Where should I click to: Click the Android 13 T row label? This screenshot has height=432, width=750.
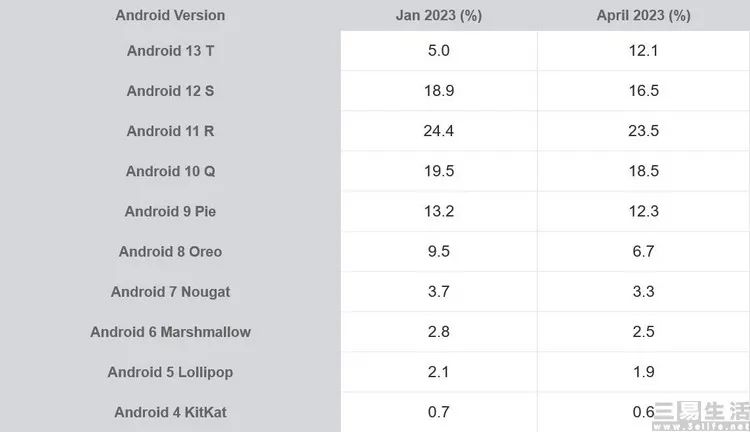click(x=170, y=51)
